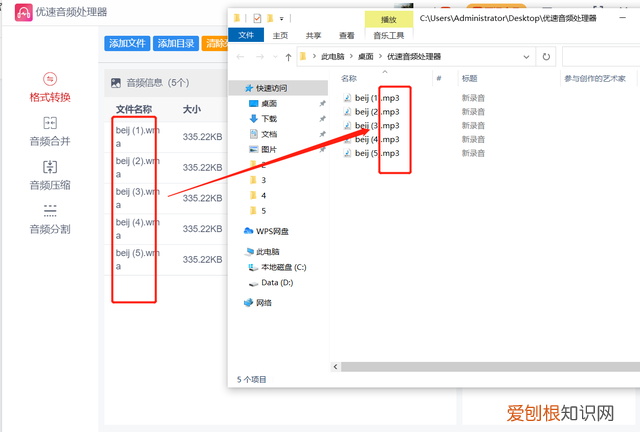Viewport: 640px width, 432px height.
Task: Select WPS网盘 in navigation pane
Action: 272,231
